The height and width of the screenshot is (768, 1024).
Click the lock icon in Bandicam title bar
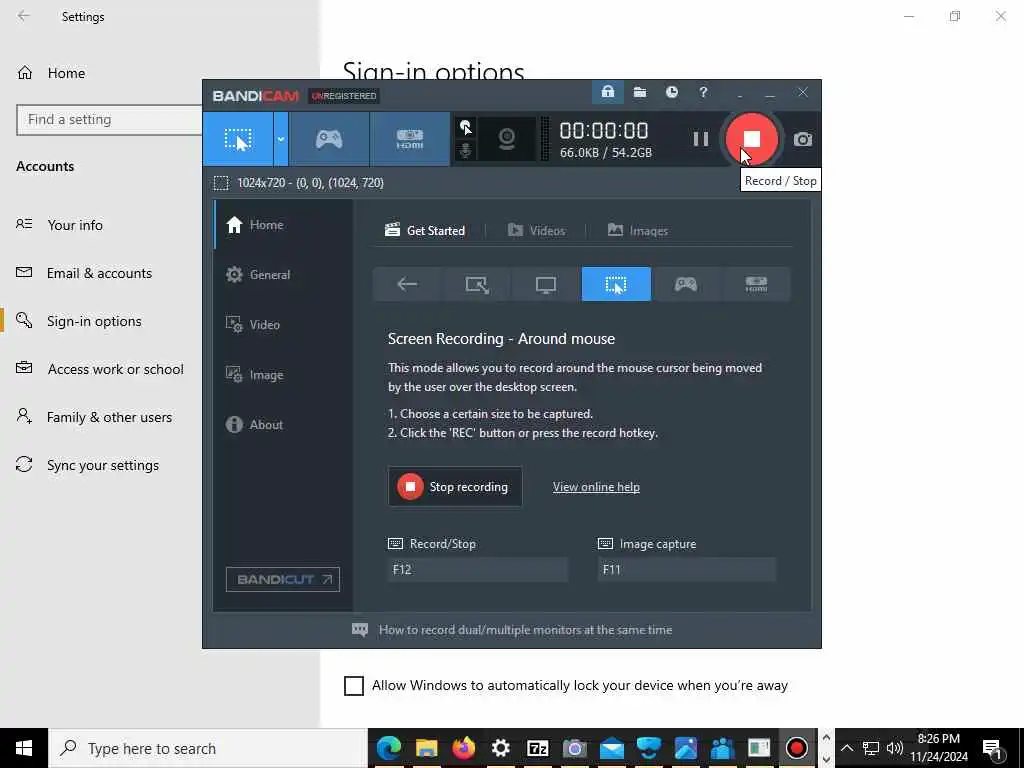[x=608, y=92]
